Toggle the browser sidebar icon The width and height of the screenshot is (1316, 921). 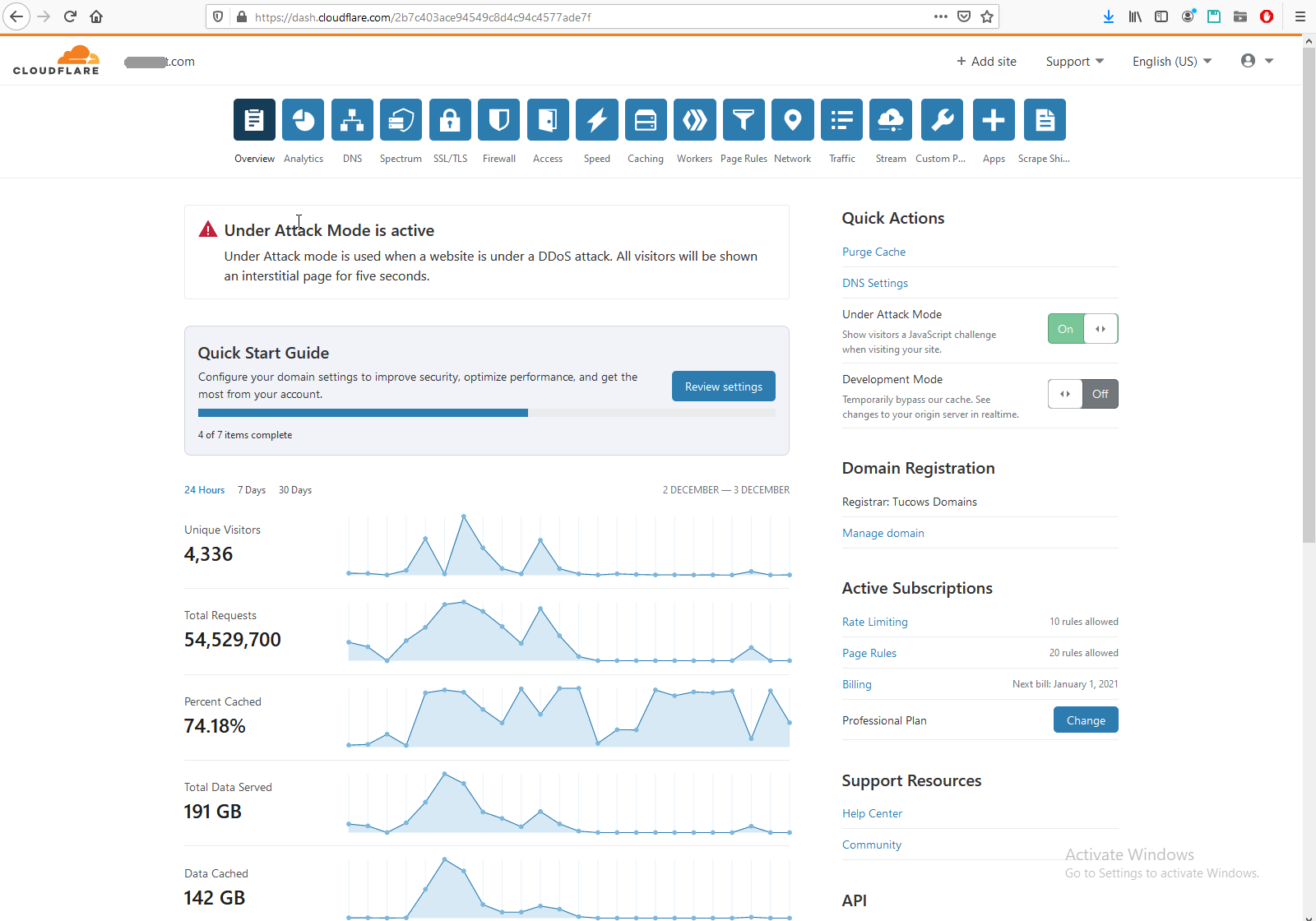[x=1161, y=16]
